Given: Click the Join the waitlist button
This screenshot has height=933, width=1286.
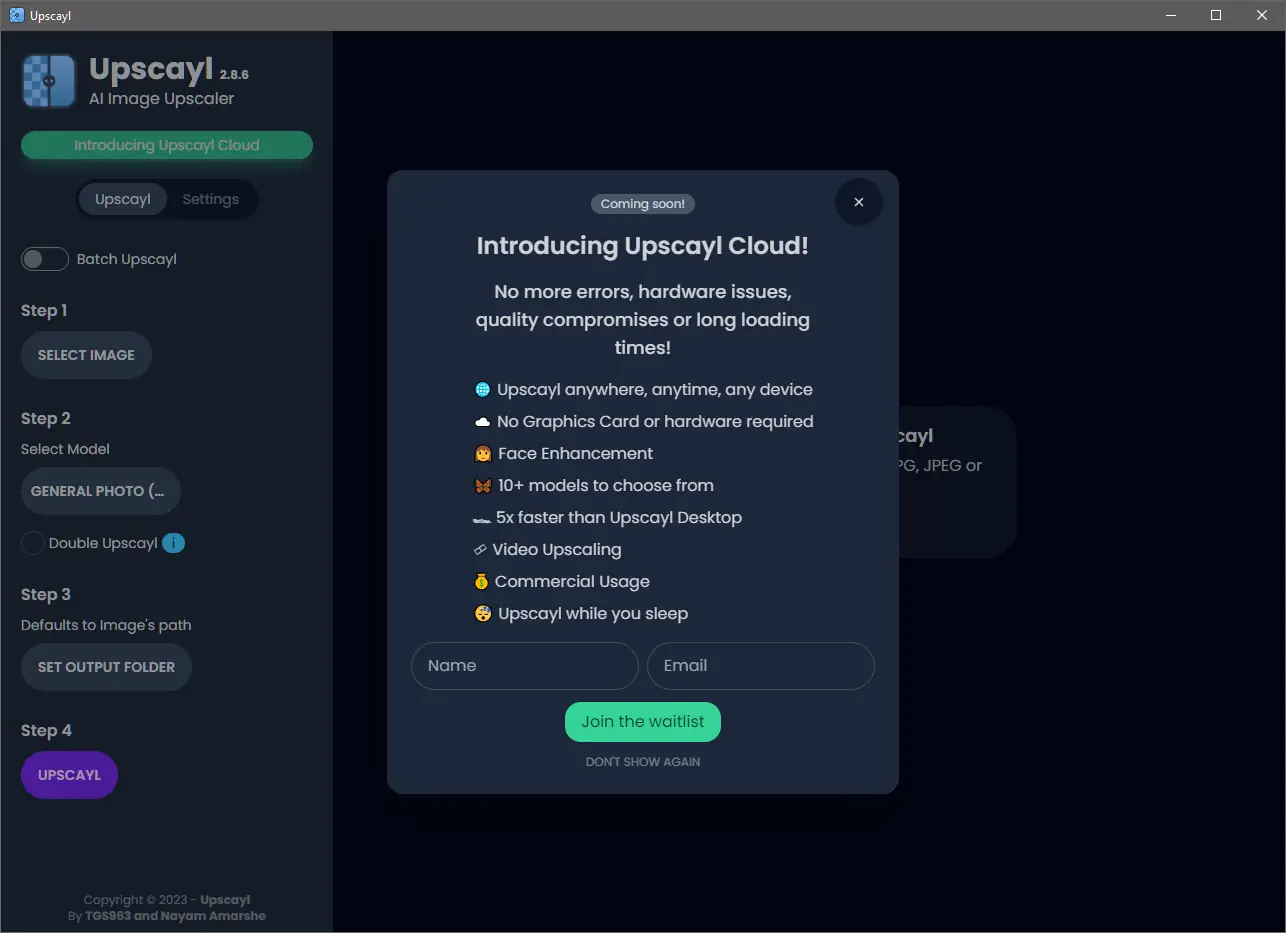Looking at the screenshot, I should 643,722.
